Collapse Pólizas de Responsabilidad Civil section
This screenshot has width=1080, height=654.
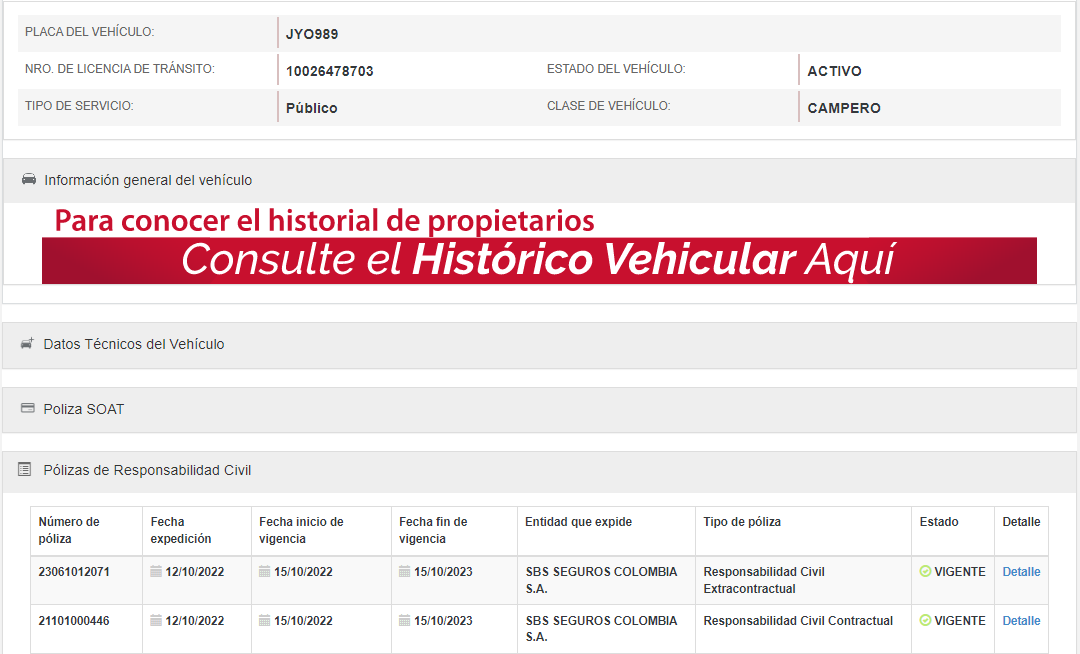coord(147,470)
